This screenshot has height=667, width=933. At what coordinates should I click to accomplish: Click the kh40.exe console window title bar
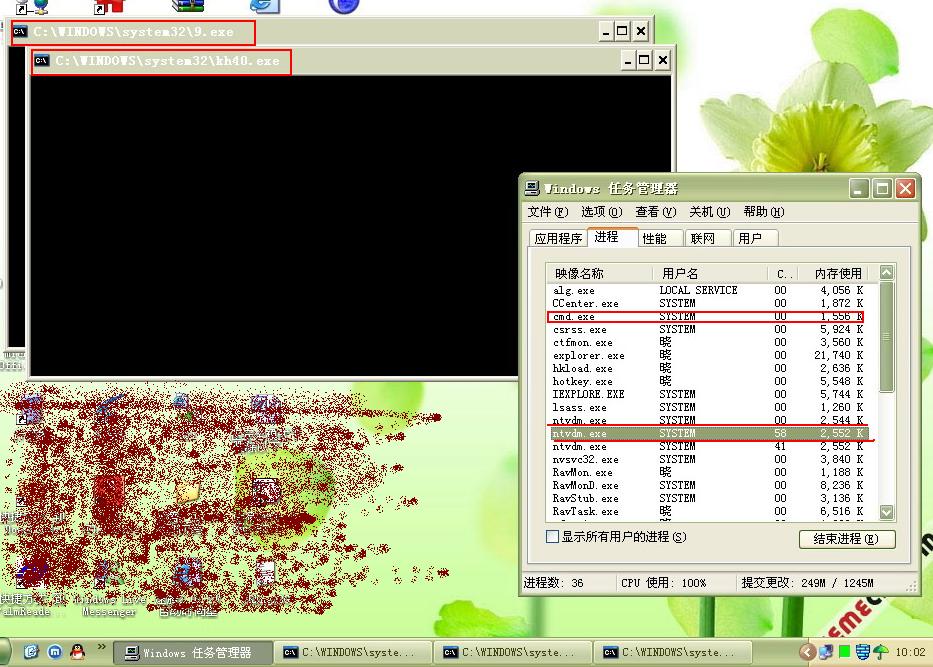[351, 61]
